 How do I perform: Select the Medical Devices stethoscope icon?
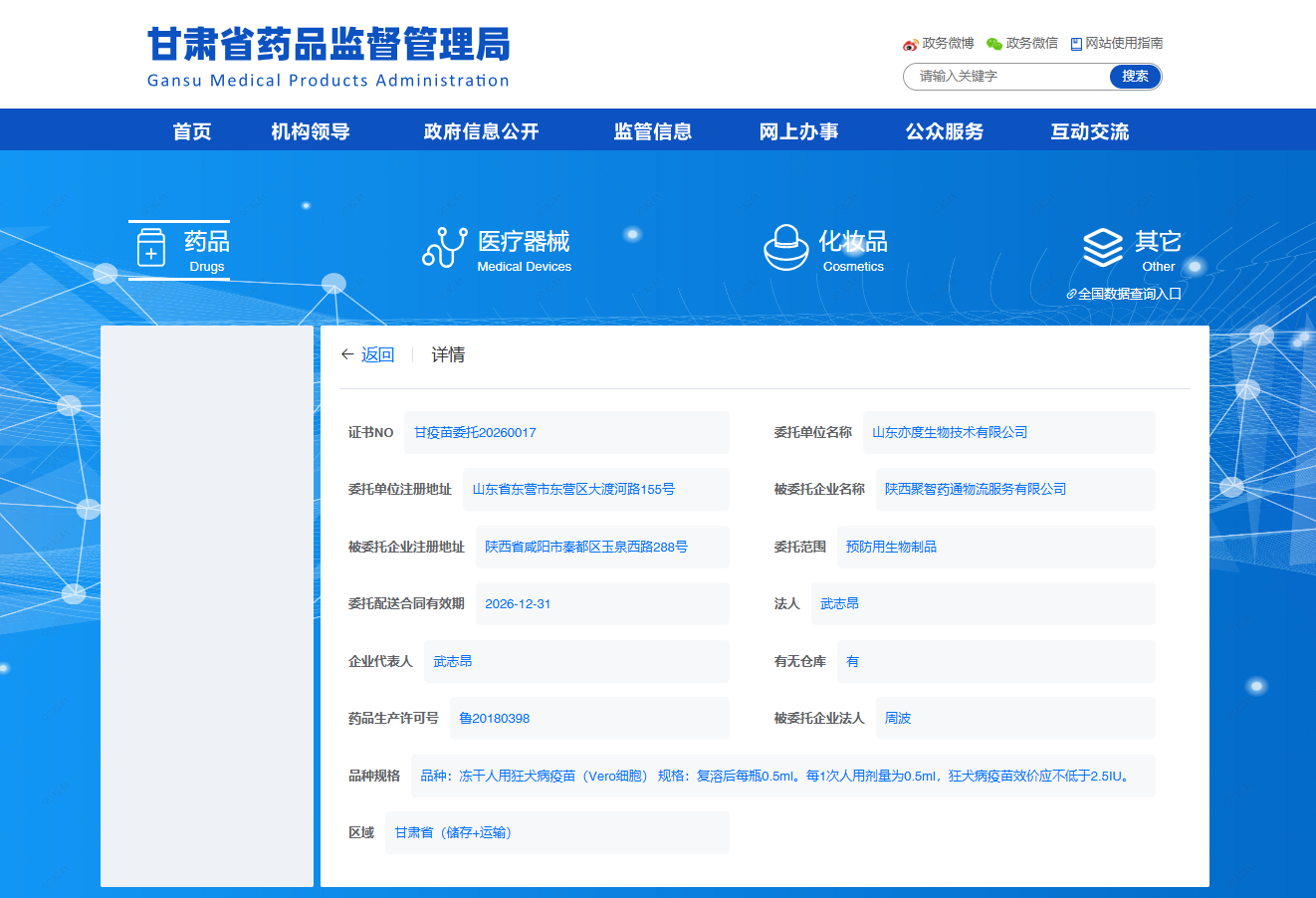444,248
